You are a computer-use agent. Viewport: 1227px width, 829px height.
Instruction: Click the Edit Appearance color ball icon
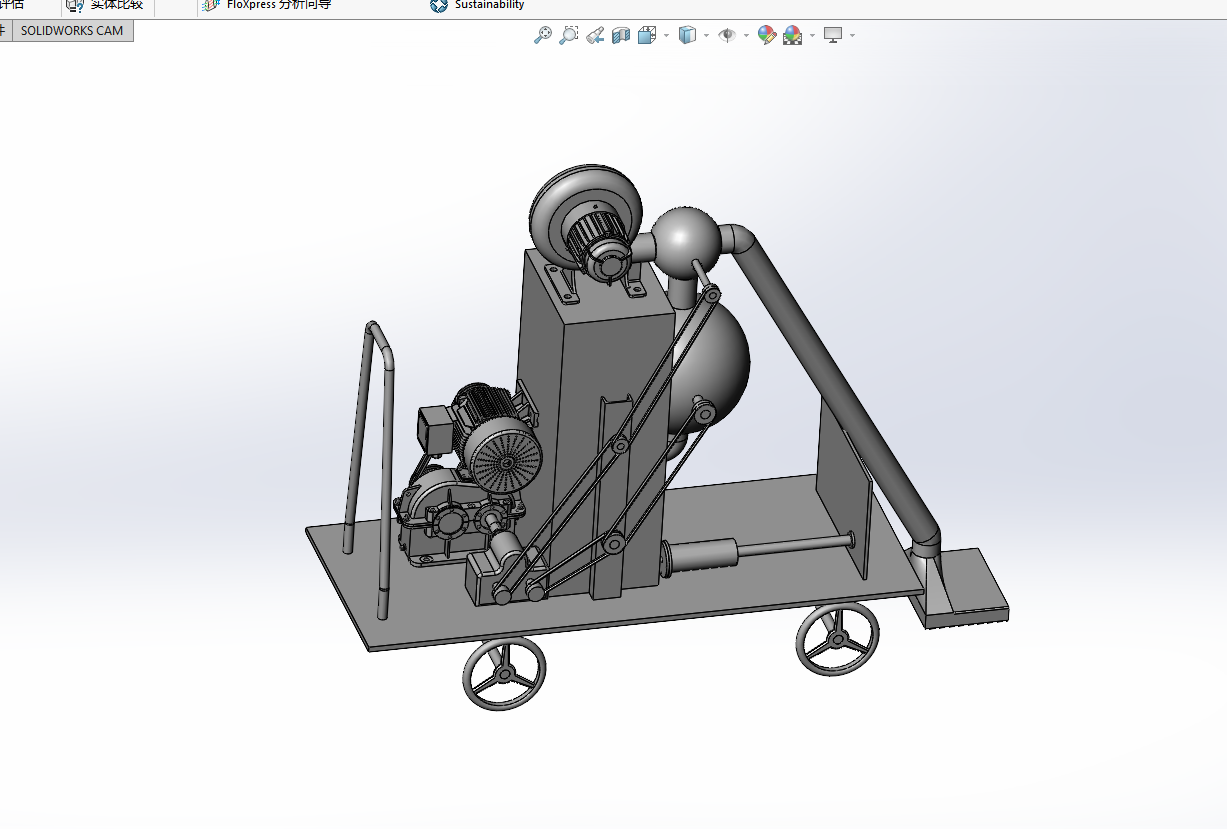[x=767, y=35]
